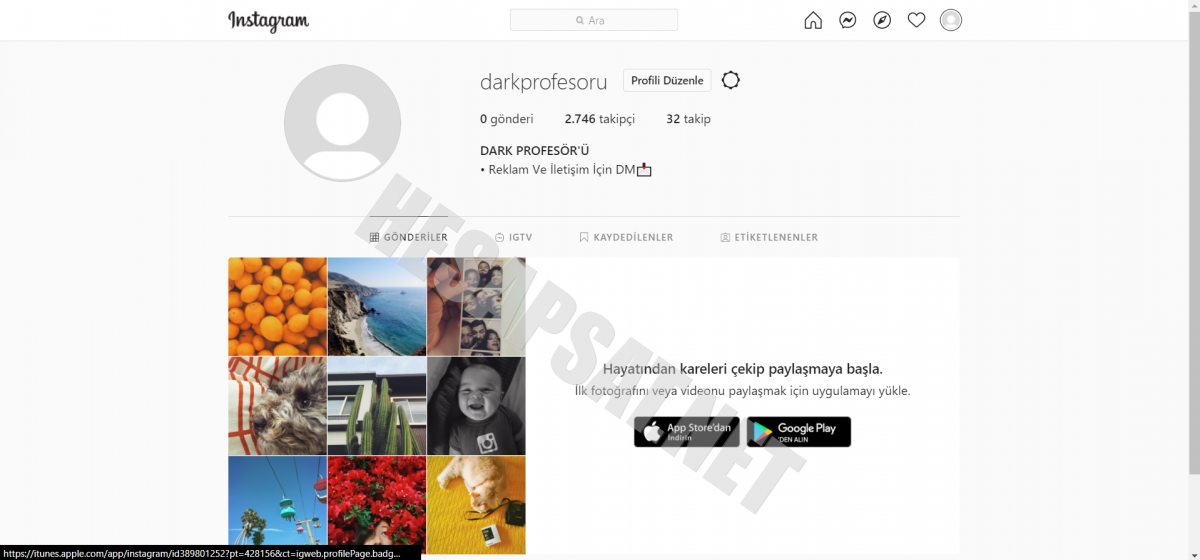
Task: Click the darkprofesoru username
Action: (544, 82)
